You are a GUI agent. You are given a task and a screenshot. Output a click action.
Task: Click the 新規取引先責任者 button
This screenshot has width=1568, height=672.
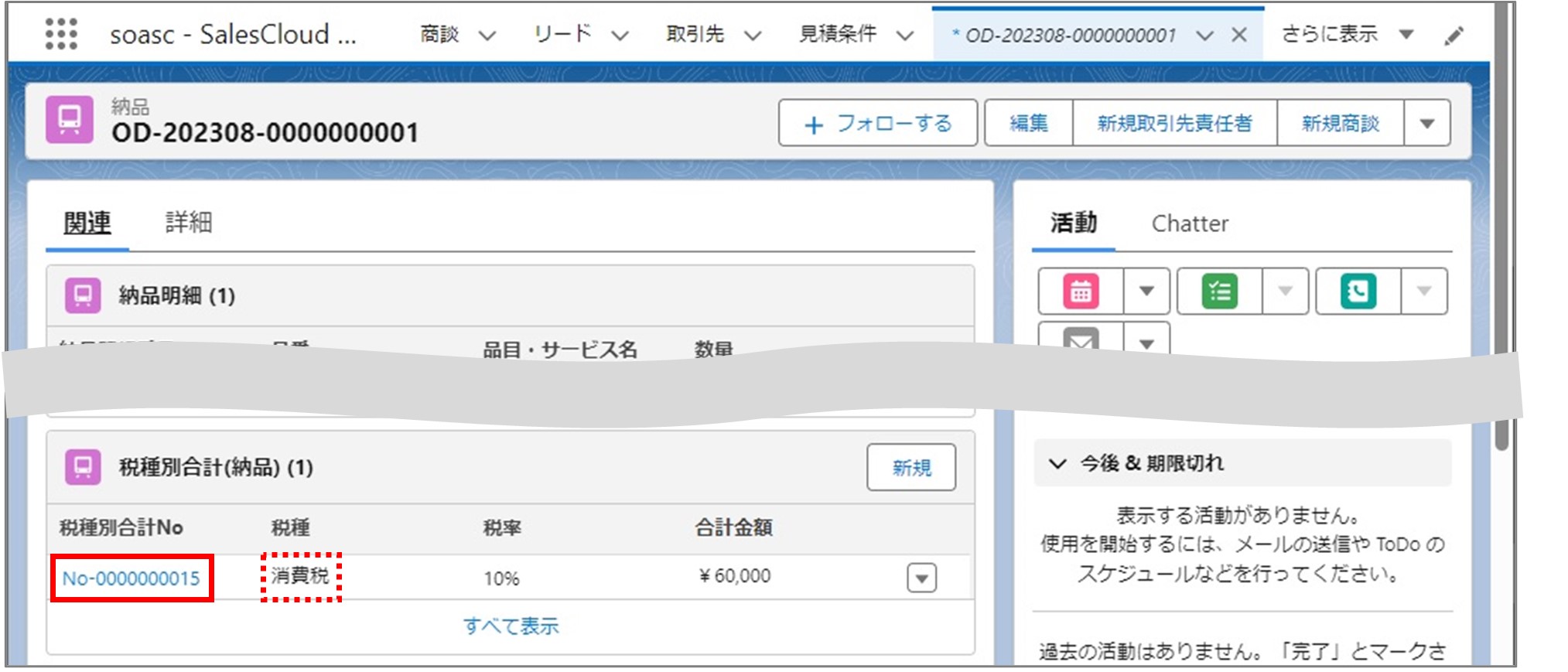pyautogui.click(x=1174, y=123)
